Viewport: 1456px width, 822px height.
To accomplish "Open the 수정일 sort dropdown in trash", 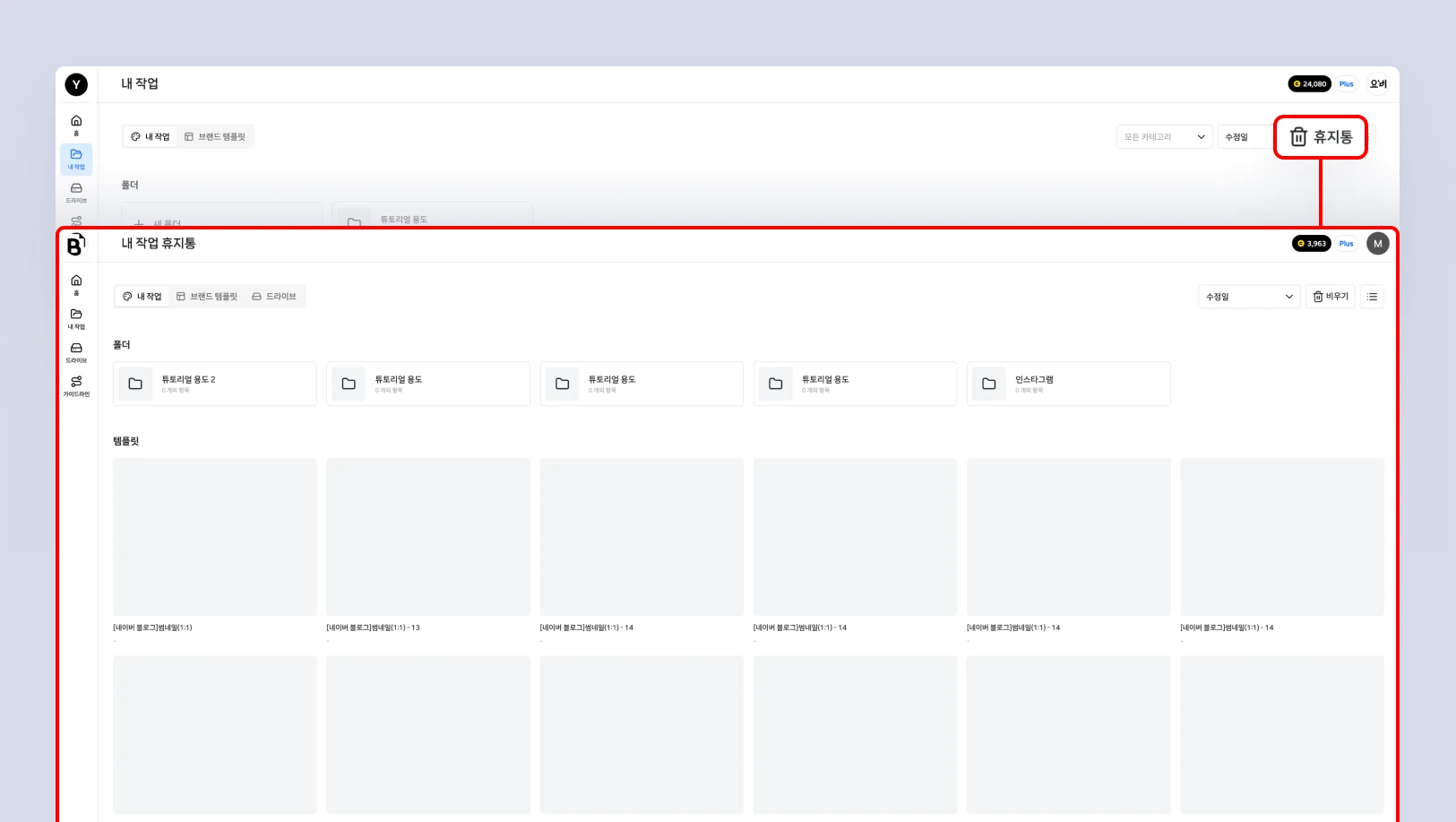I will (x=1249, y=297).
